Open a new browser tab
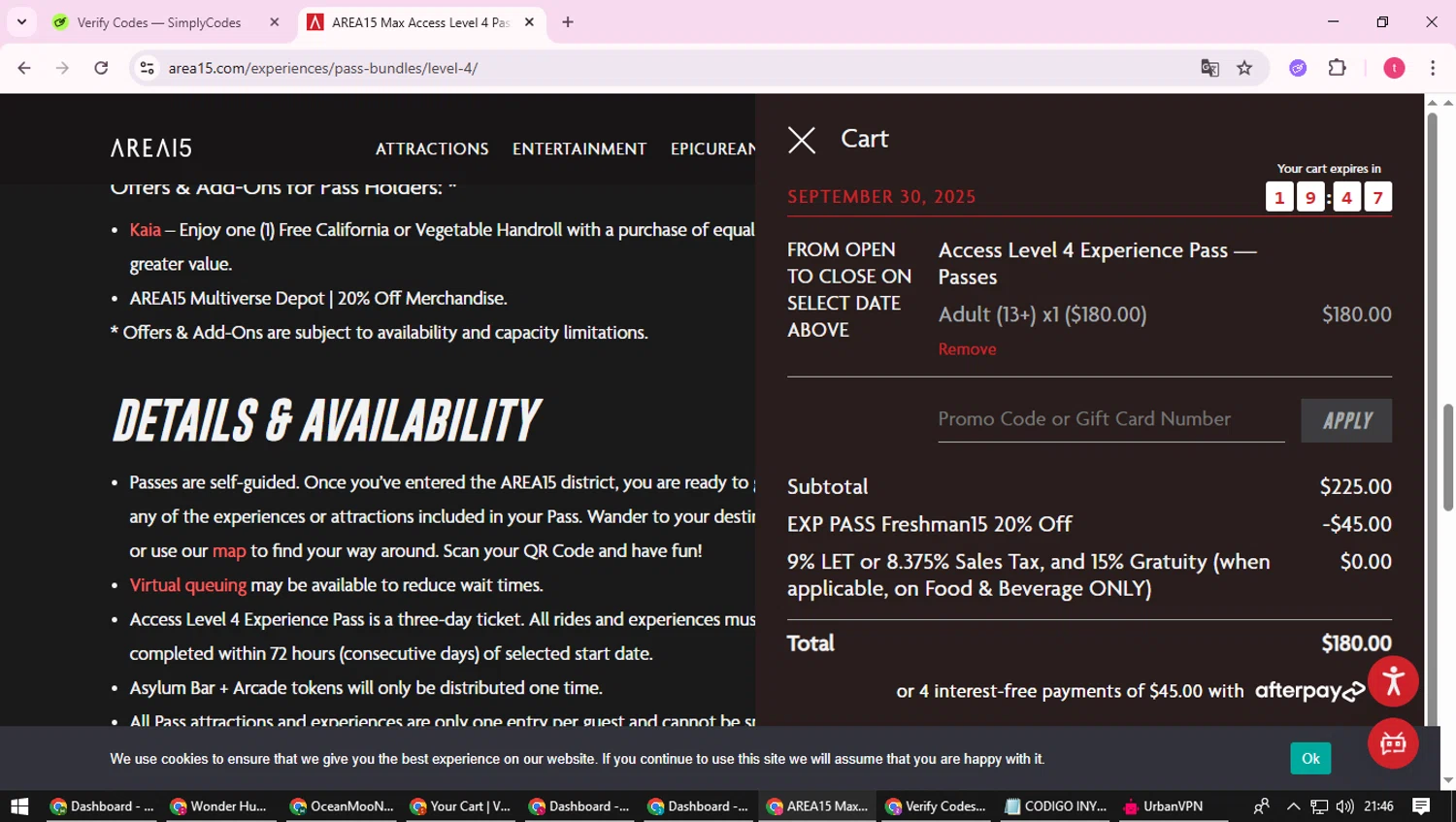The height and width of the screenshot is (822, 1456). point(568,22)
